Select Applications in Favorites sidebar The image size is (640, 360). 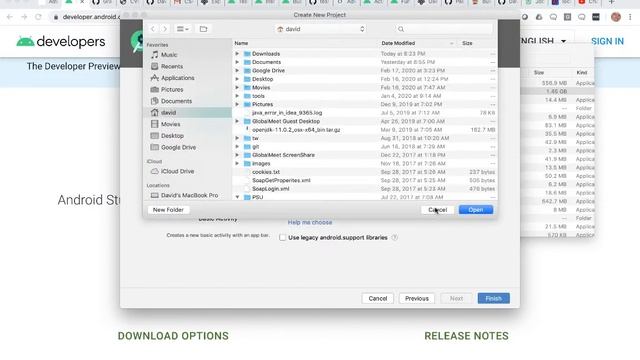[177, 78]
